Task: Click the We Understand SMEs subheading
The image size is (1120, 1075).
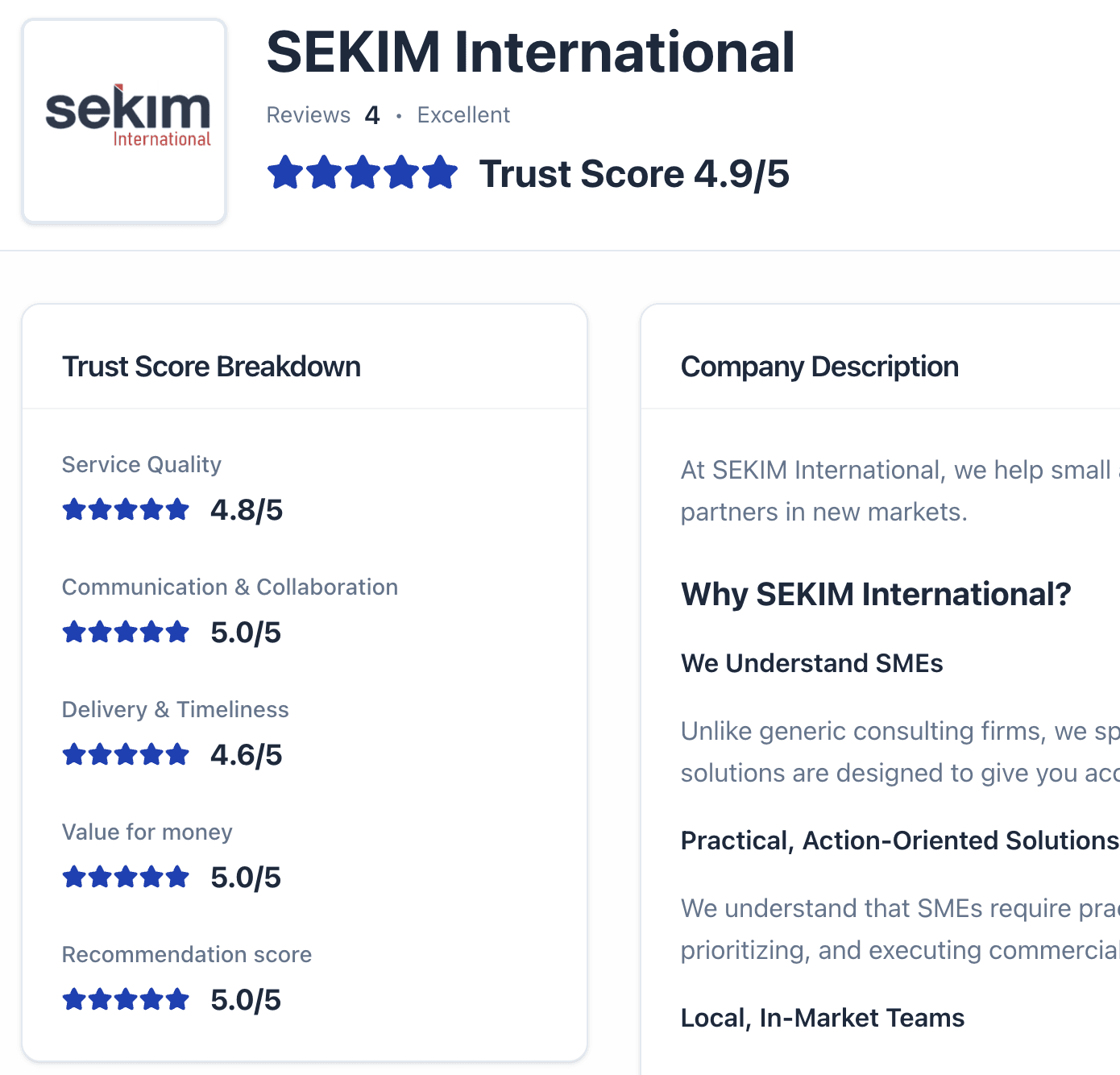Action: click(811, 663)
